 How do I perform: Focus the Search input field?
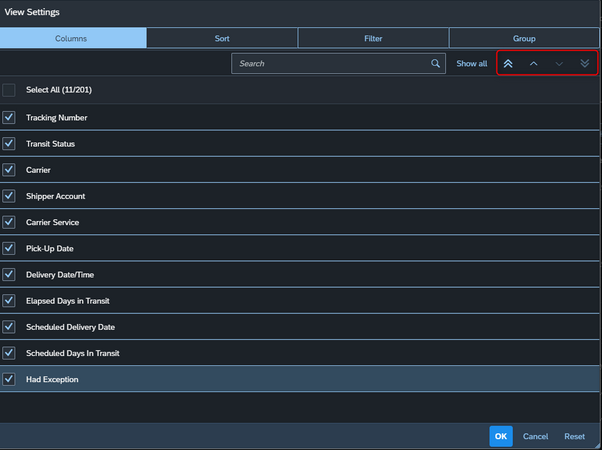click(x=338, y=63)
